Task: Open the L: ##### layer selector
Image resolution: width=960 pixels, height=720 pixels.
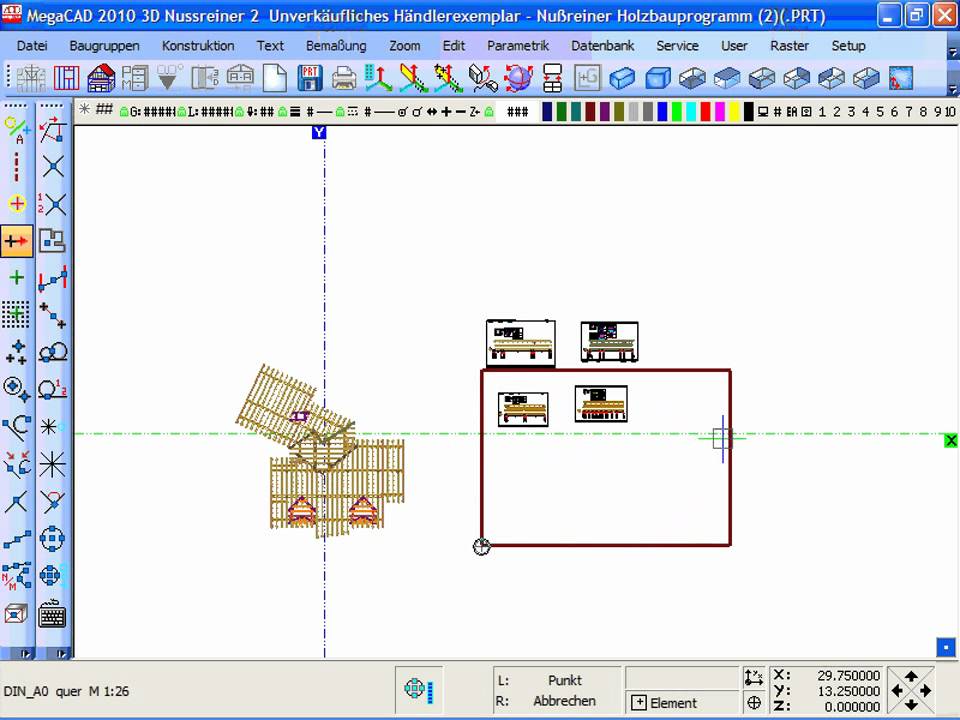Action: [x=211, y=111]
